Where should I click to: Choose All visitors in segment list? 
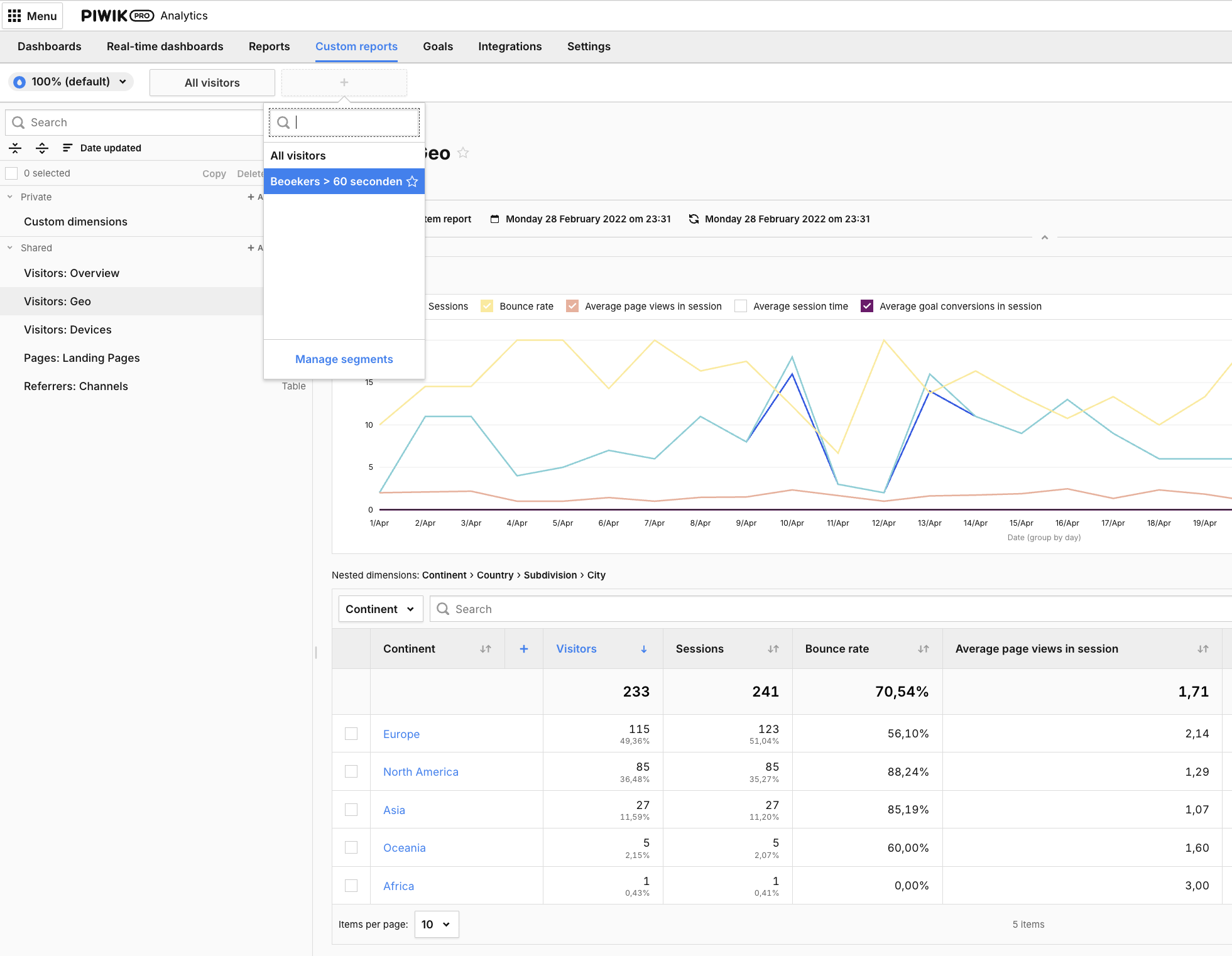pos(344,156)
